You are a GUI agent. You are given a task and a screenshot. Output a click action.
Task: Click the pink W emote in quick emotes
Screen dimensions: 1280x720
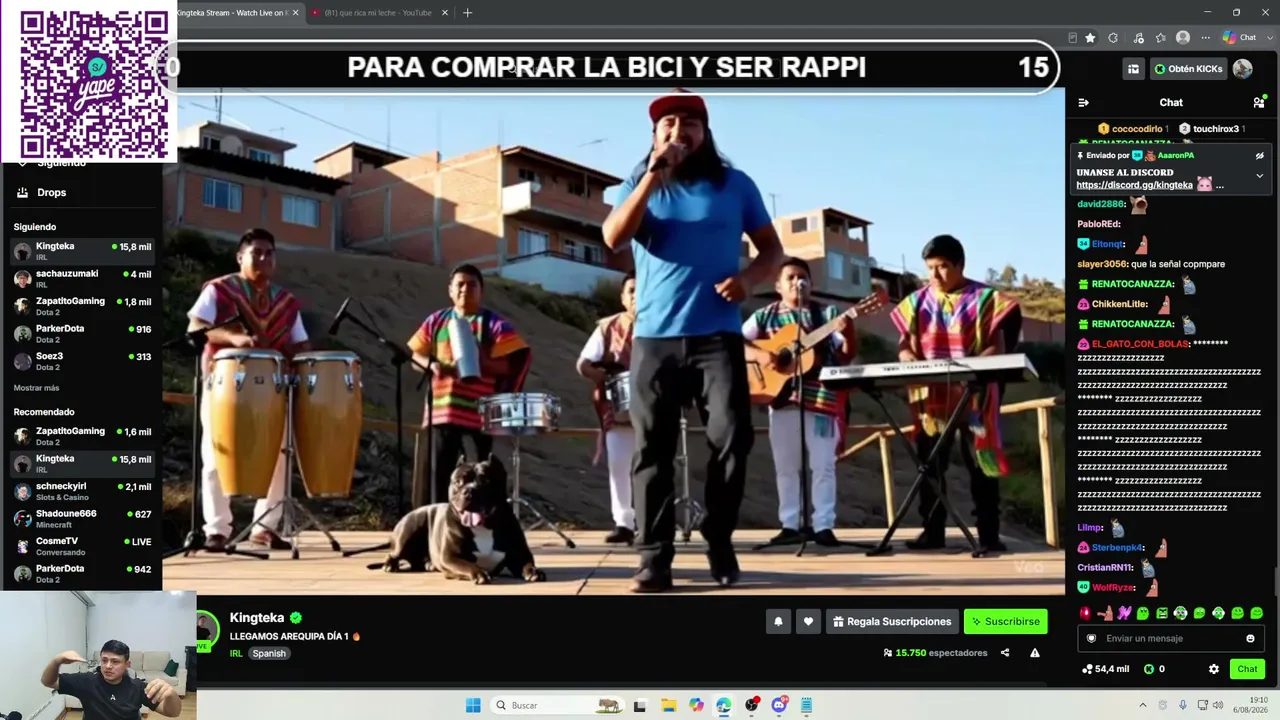tap(1124, 613)
